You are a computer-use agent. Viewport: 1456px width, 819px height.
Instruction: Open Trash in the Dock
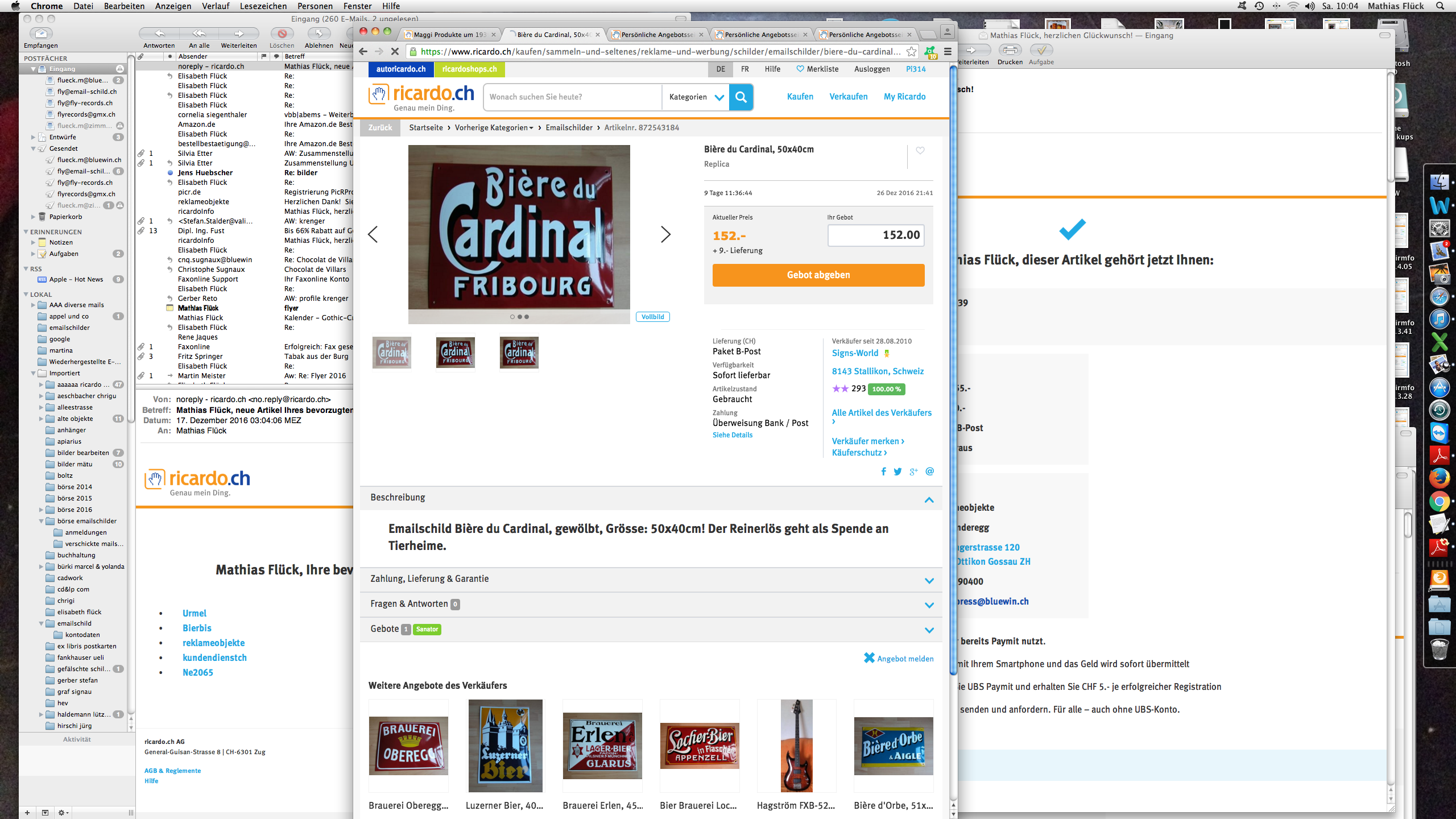tap(1439, 649)
